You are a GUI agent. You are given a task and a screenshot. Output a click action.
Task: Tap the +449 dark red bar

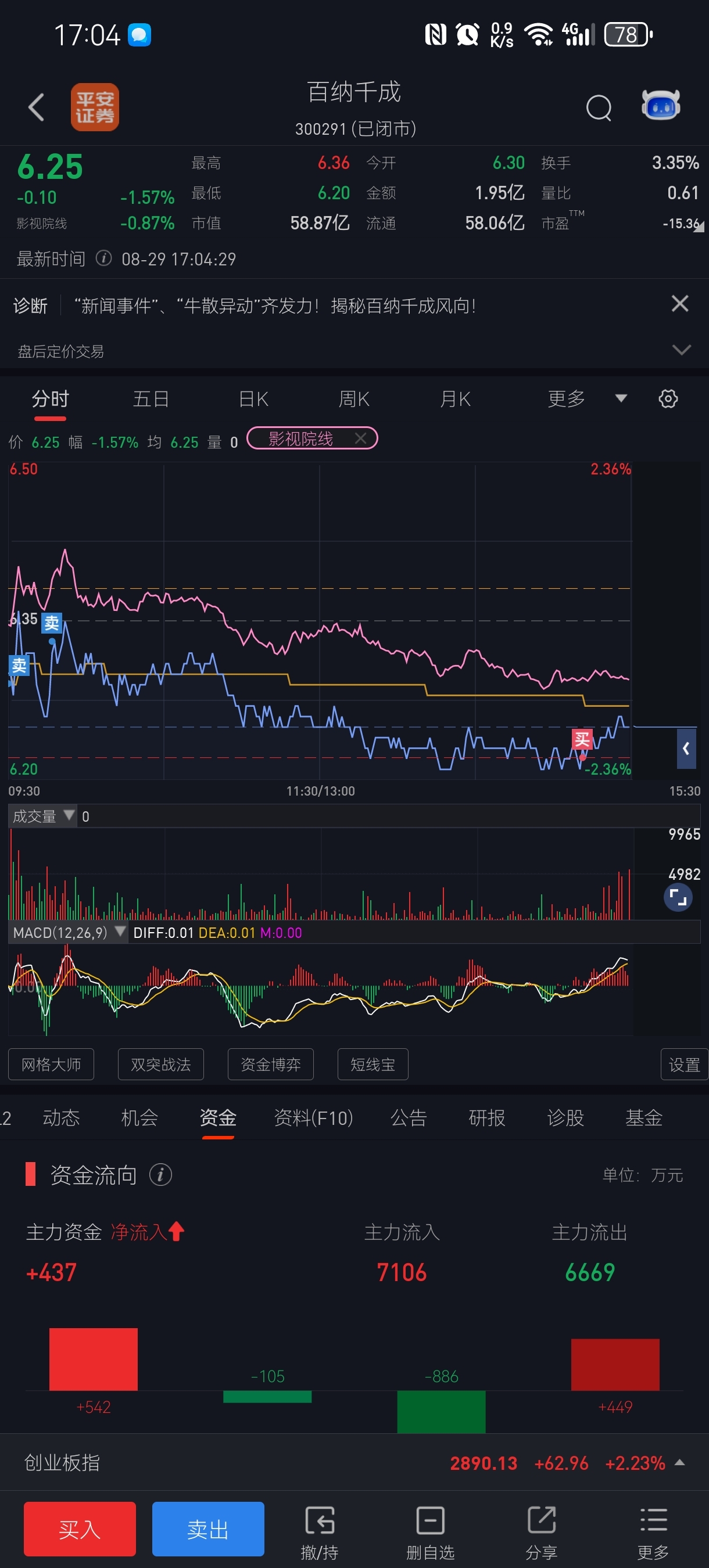tap(615, 1364)
